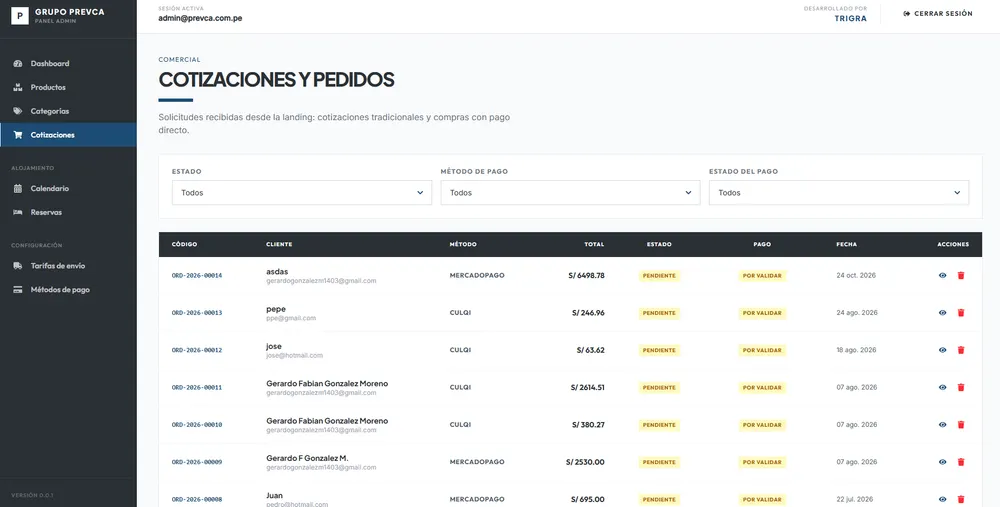Viewport: 1000px width, 507px height.
Task: Click the Grupo Prevca P logo
Action: [20, 16]
